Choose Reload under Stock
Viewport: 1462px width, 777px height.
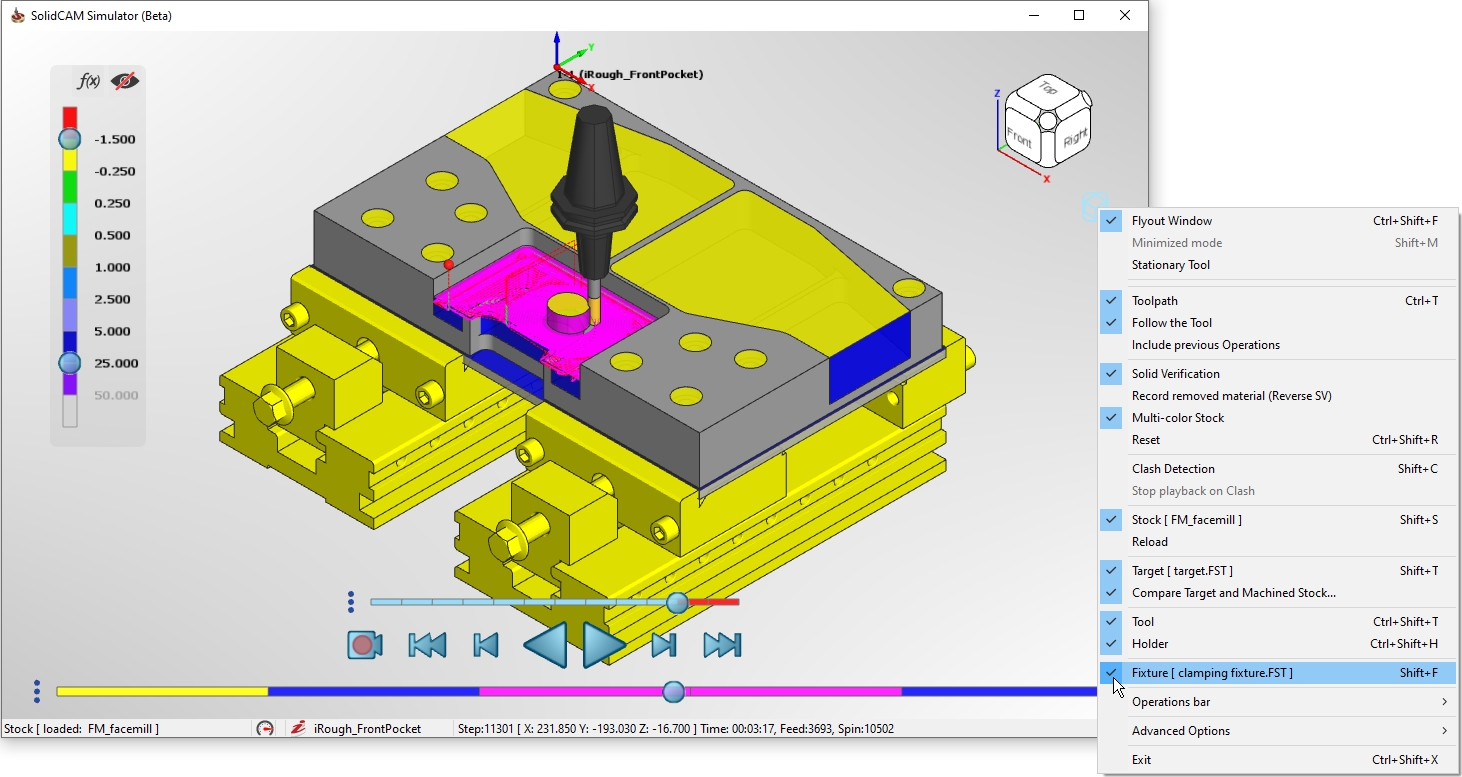click(1277, 542)
